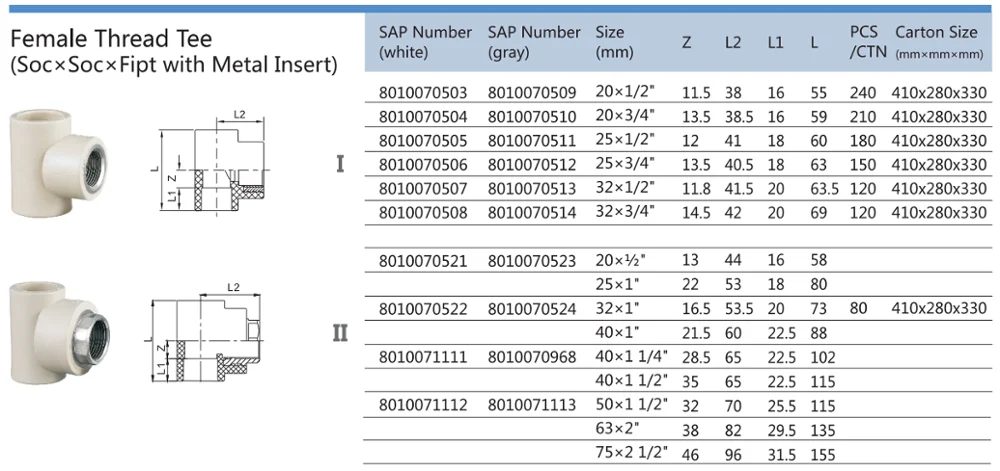Click gray SAP number 8010071113
The height and width of the screenshot is (471, 1000).
pos(532,404)
